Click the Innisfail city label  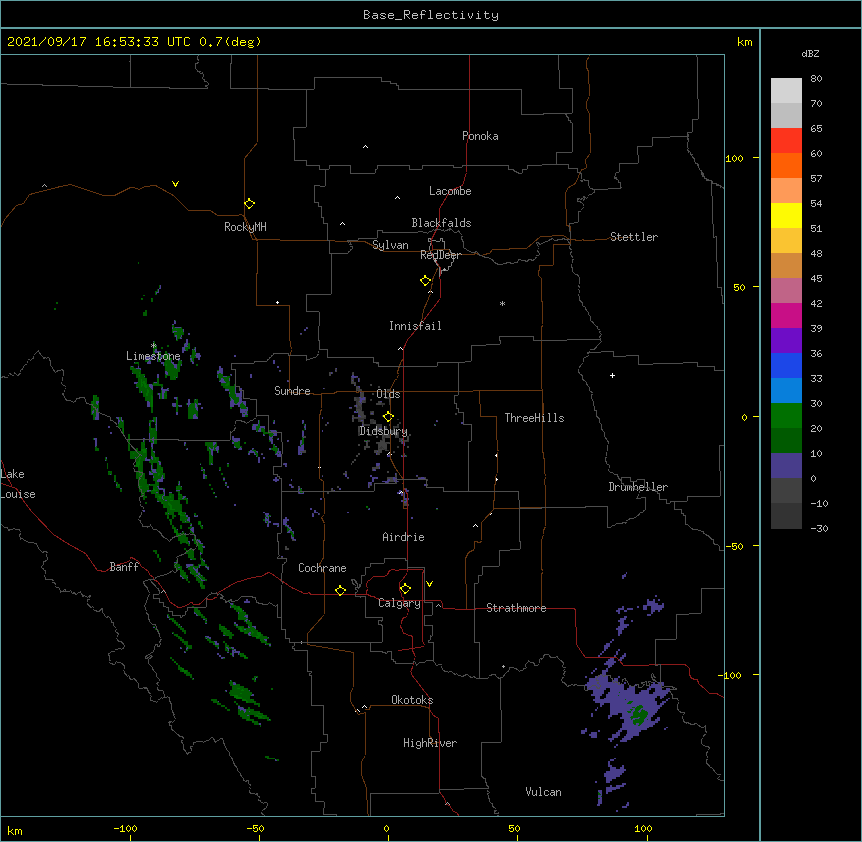coord(415,326)
